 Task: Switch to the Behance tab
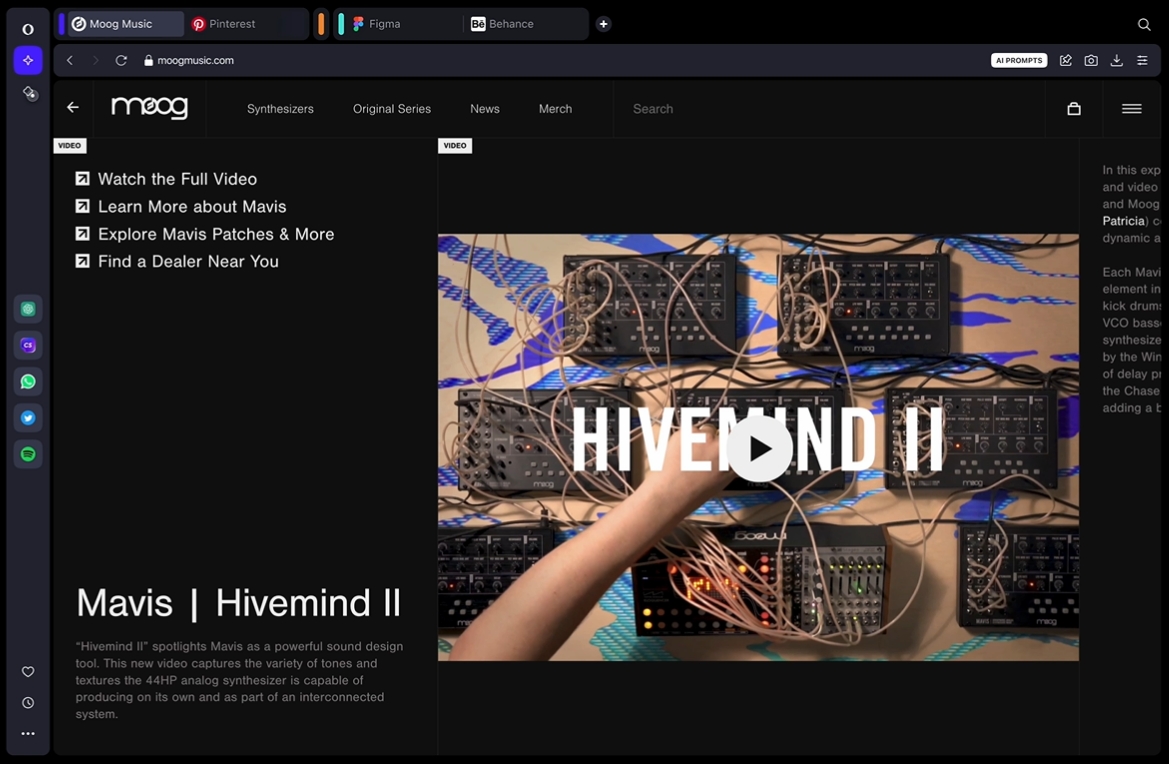coord(524,24)
